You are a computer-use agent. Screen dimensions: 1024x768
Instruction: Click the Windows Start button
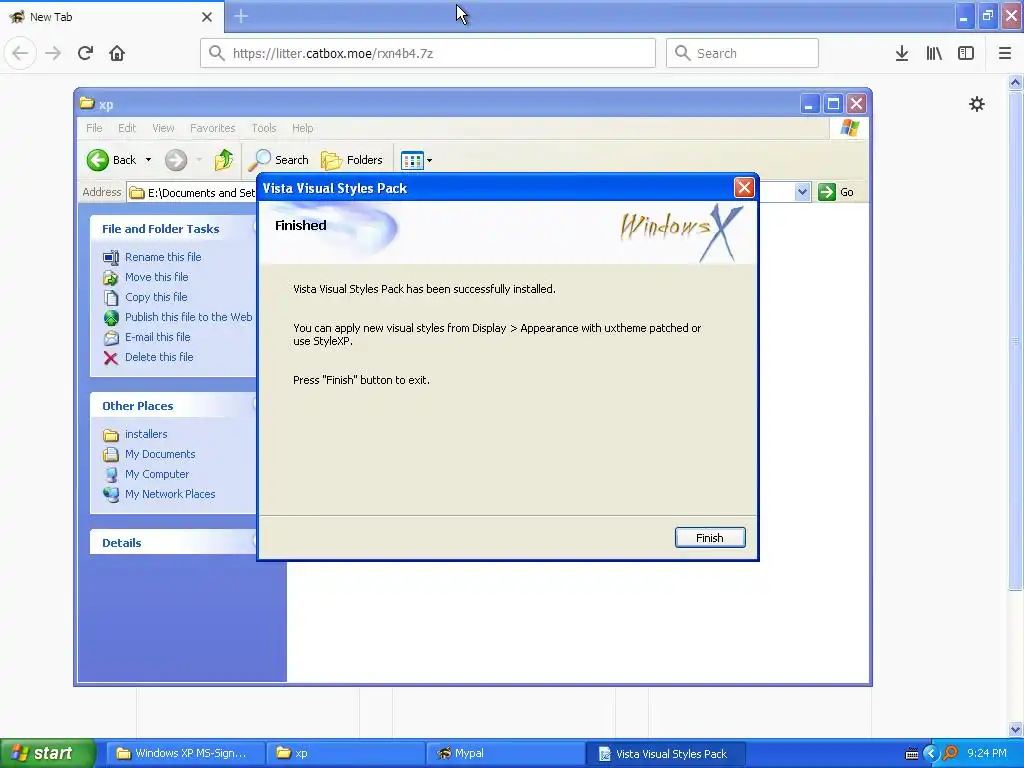(48, 753)
